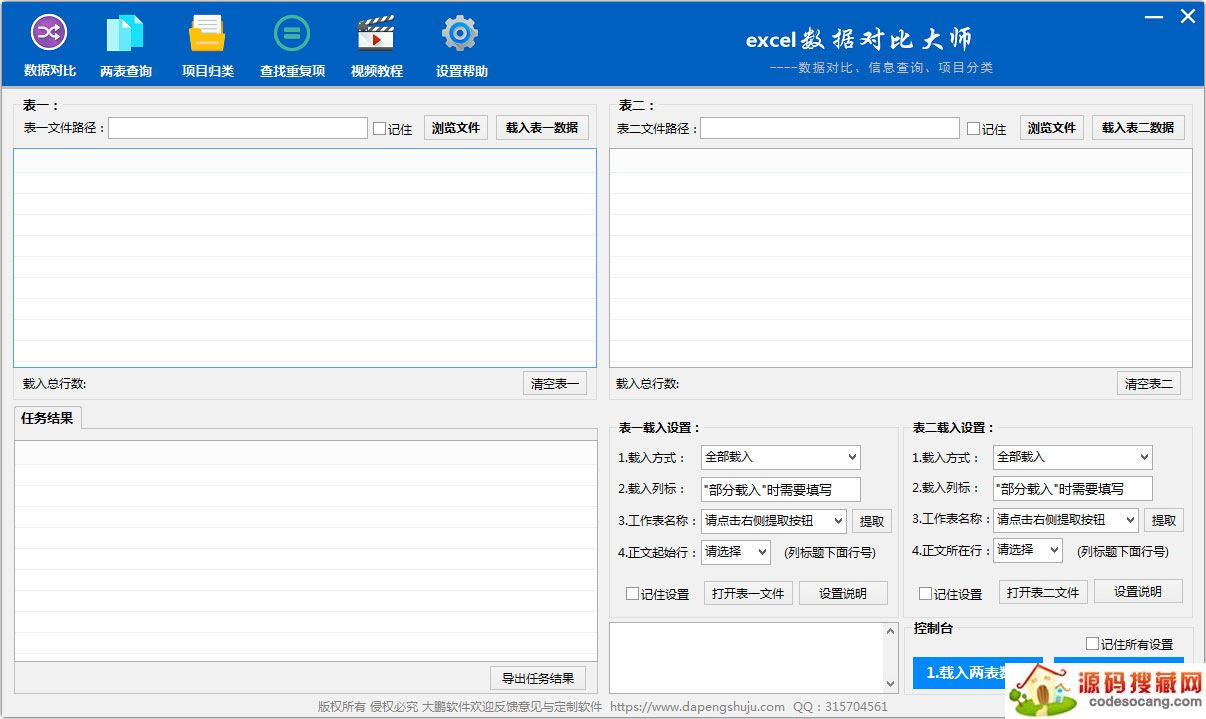This screenshot has width=1206, height=719.
Task: Open 设置帮助 settings help
Action: point(459,43)
